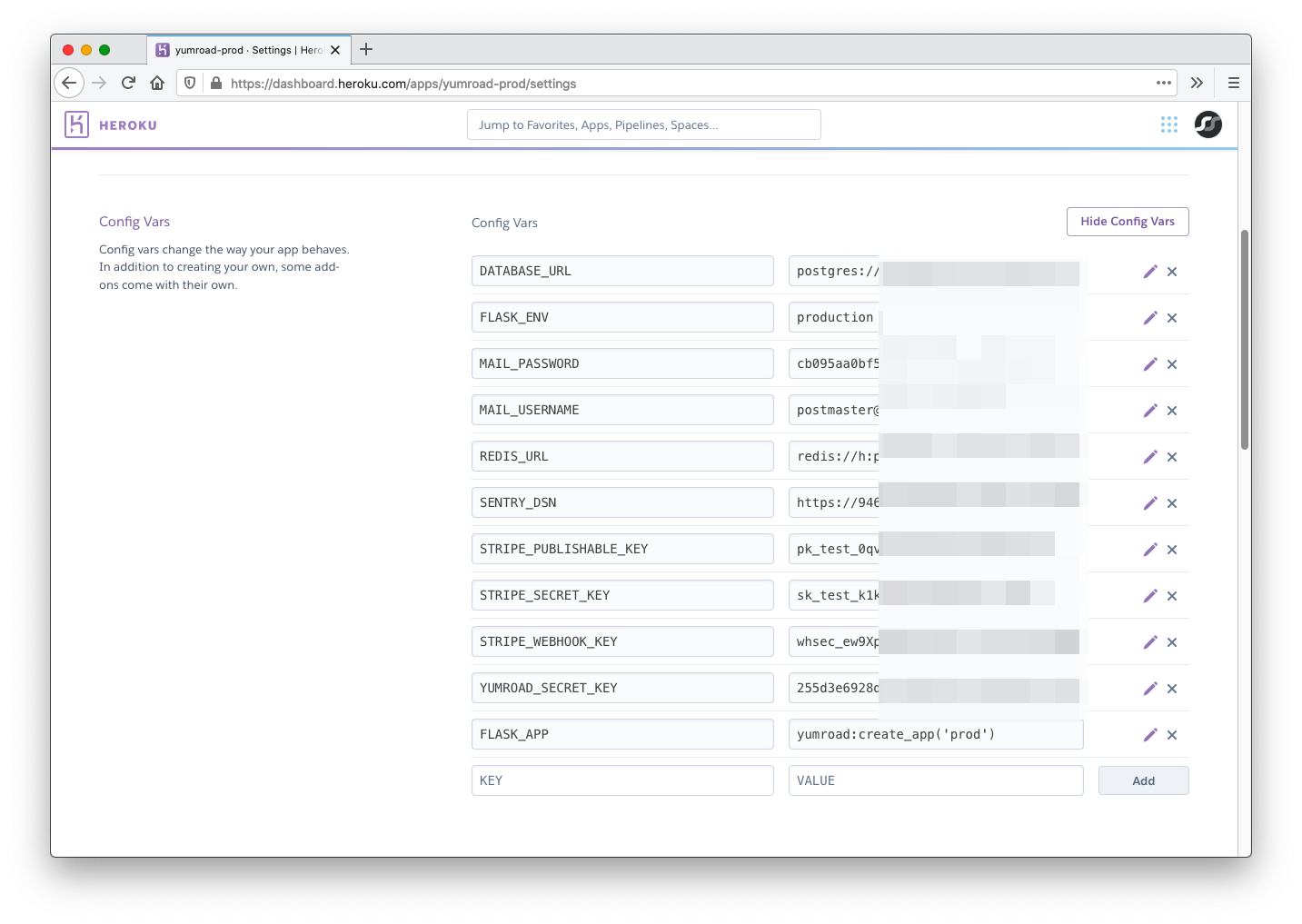Select the FLASK_ENV value production field
The width and height of the screenshot is (1302, 924).
coord(936,317)
